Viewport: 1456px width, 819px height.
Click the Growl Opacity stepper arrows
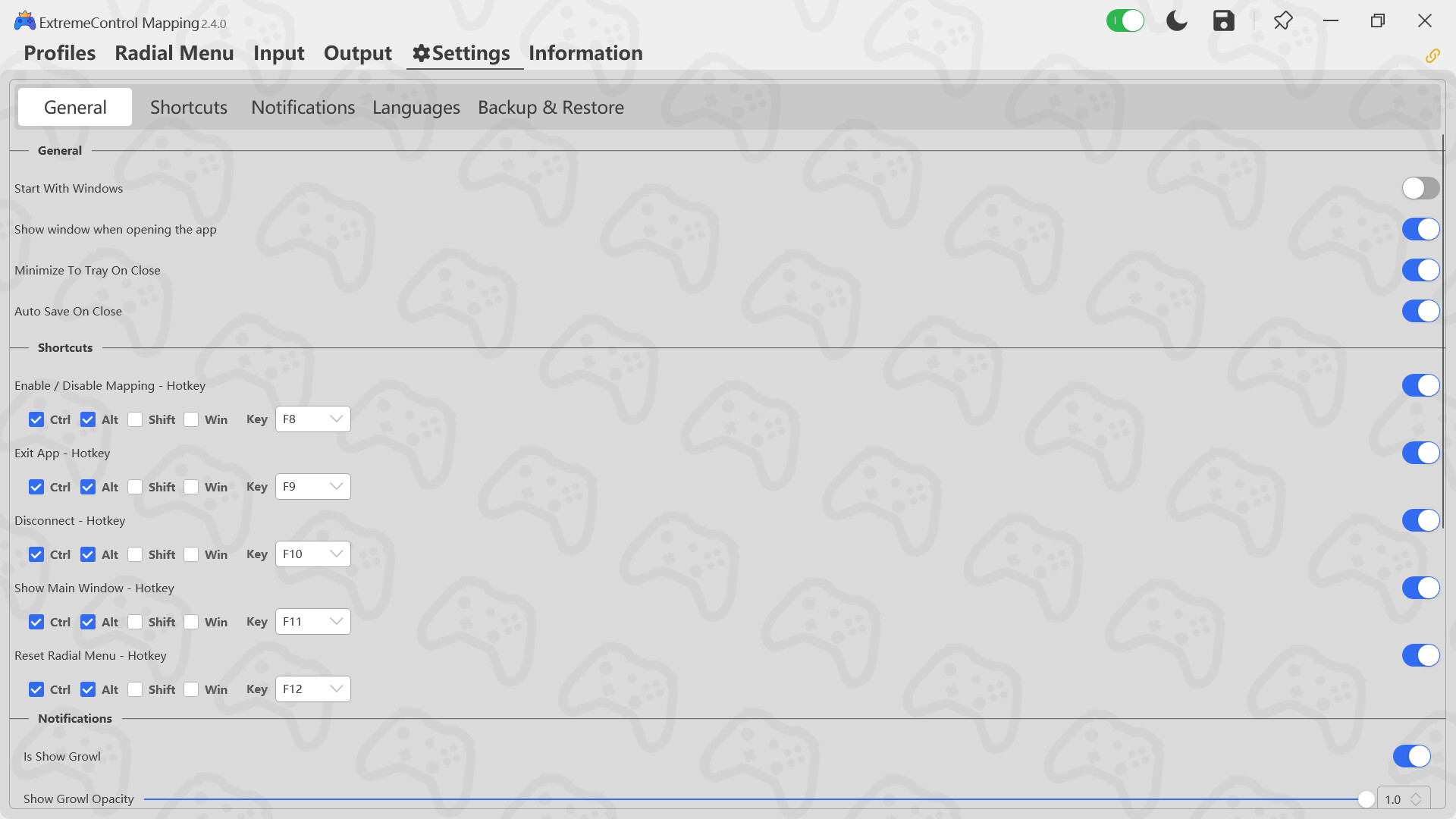pyautogui.click(x=1416, y=799)
